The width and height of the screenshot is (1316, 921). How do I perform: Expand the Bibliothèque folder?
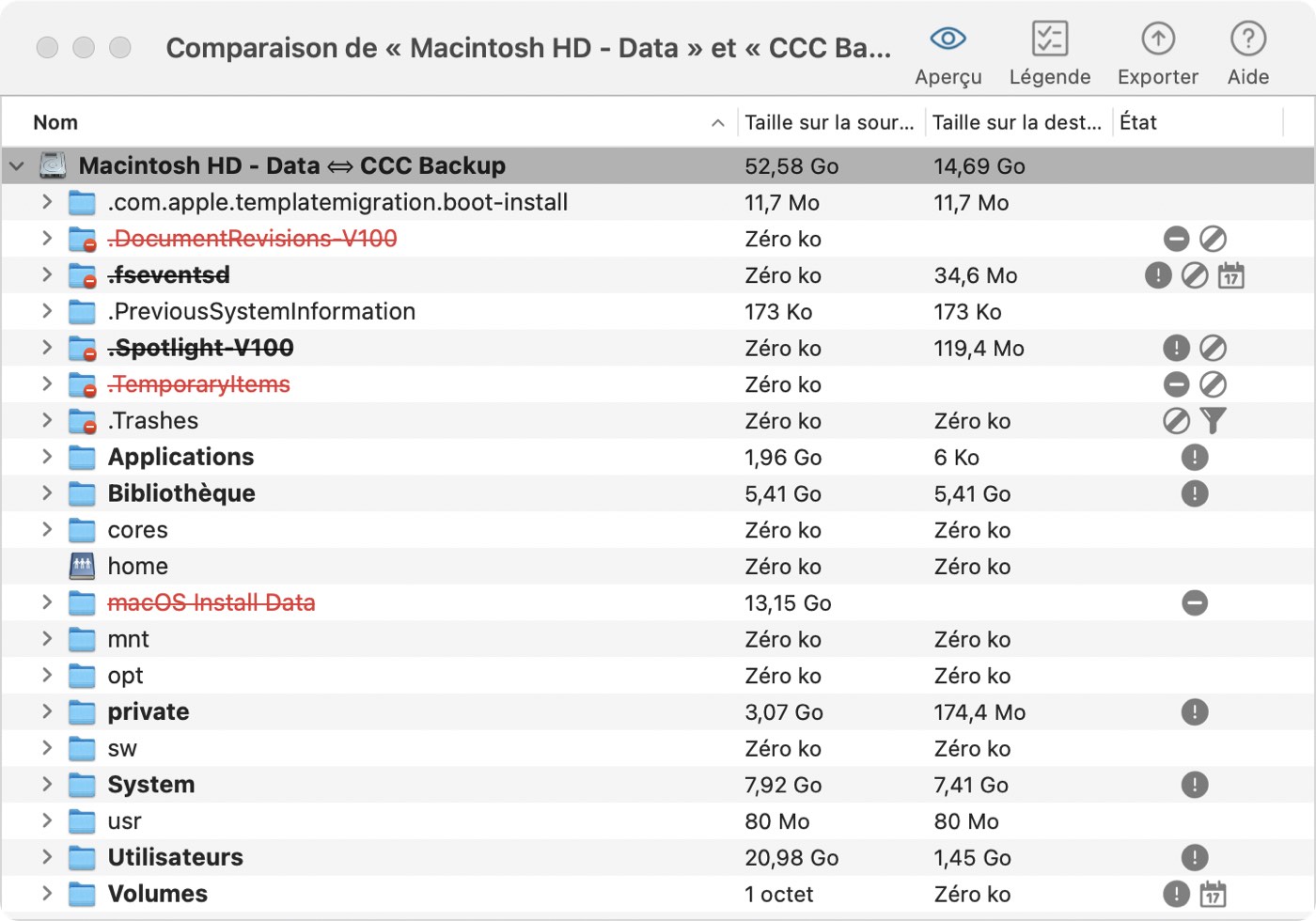[46, 493]
